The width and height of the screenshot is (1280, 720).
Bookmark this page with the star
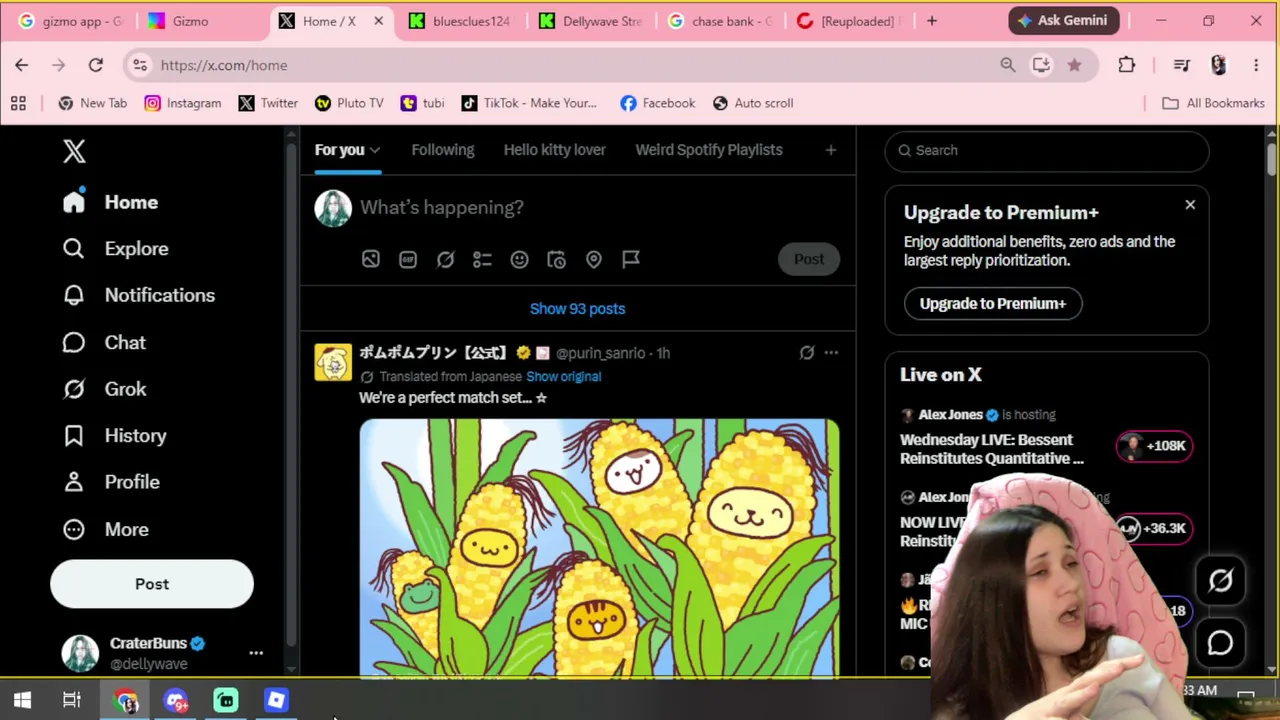coord(1074,65)
